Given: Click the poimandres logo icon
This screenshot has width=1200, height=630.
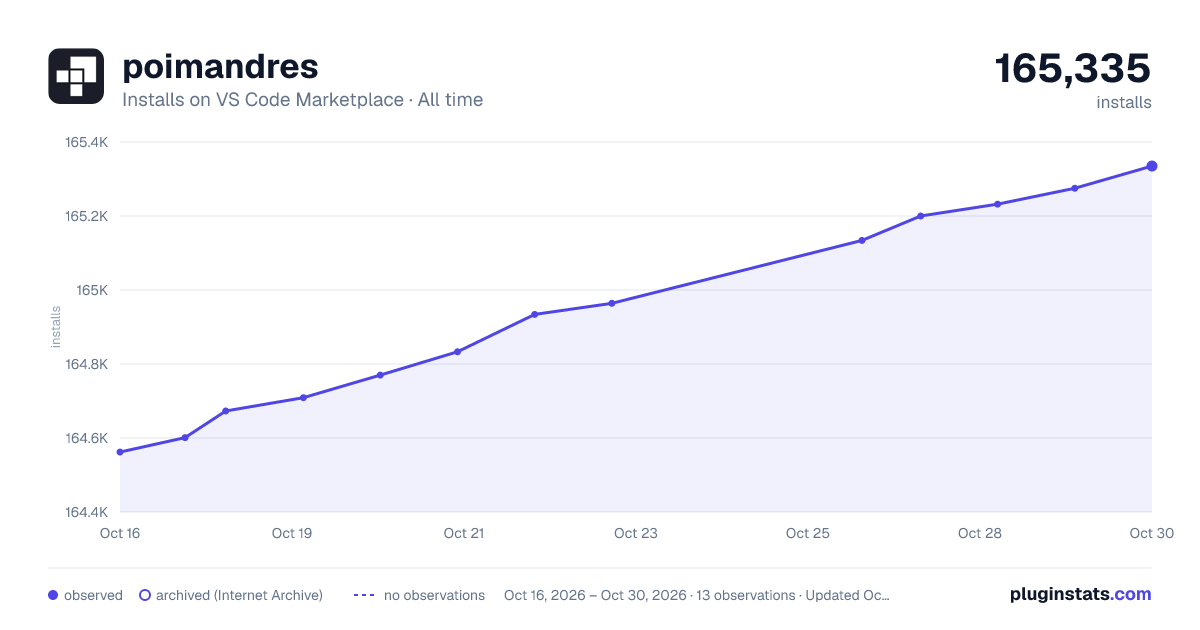Looking at the screenshot, I should coord(76,76).
